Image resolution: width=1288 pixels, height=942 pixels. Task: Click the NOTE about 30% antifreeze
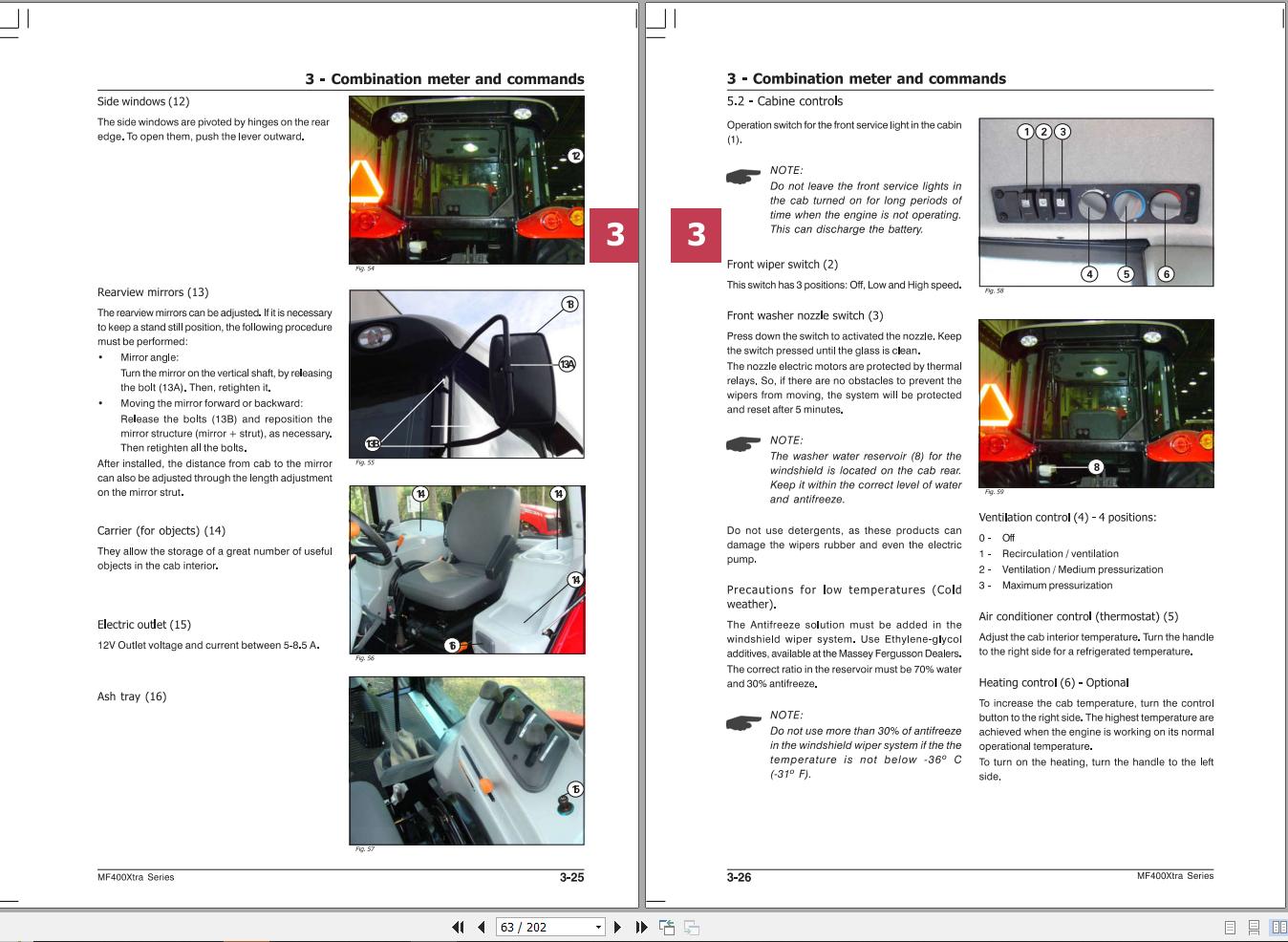point(866,744)
